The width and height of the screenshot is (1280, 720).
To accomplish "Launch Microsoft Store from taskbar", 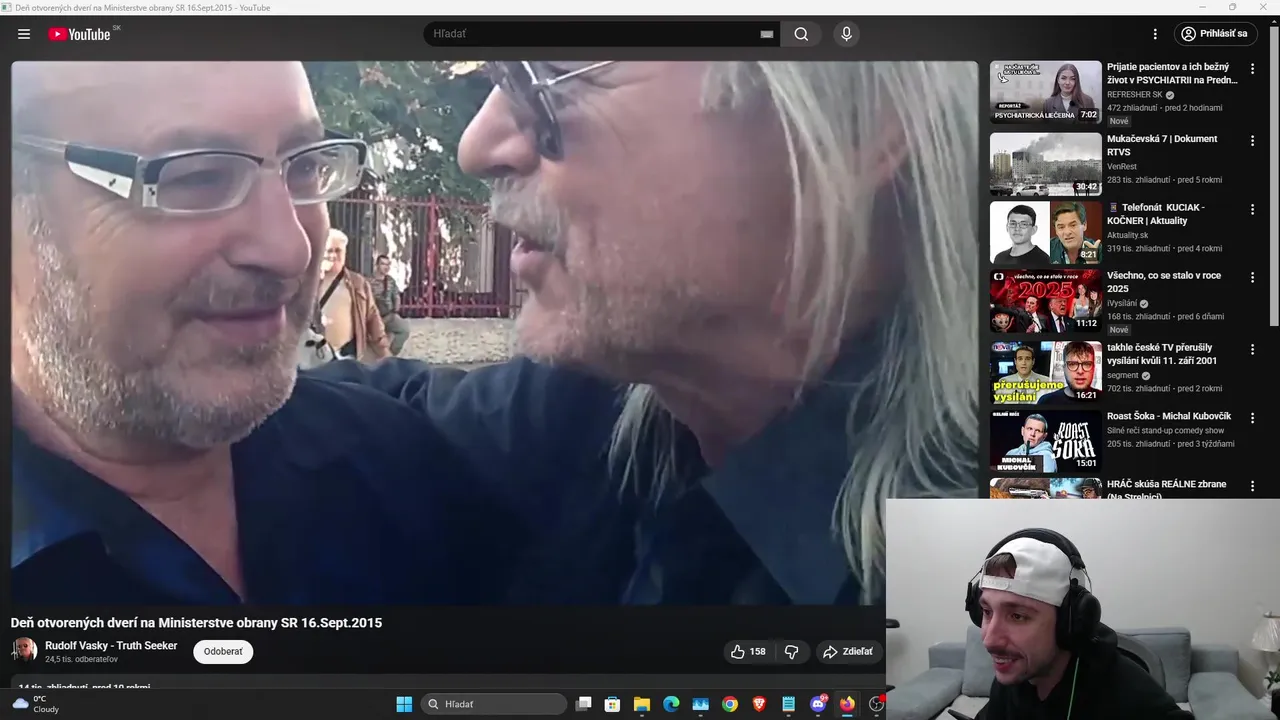I will coord(613,704).
